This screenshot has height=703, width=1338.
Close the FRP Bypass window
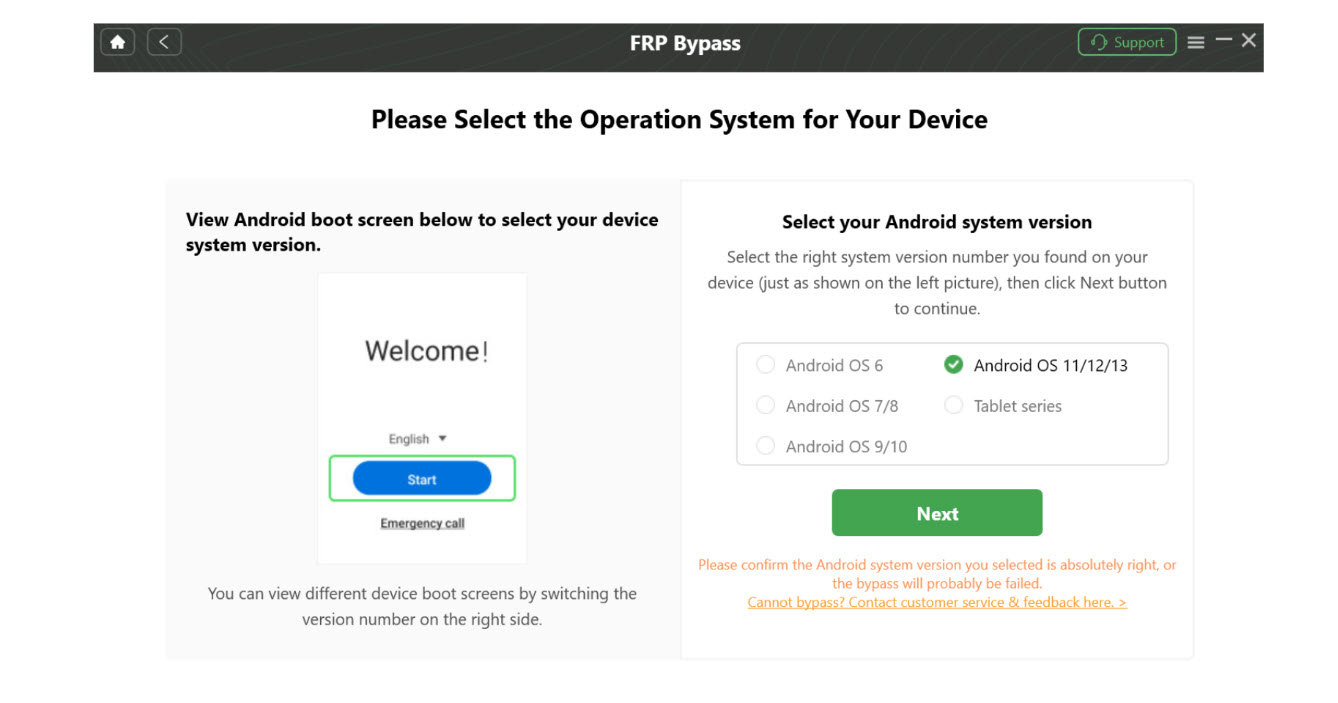[x=1249, y=41]
